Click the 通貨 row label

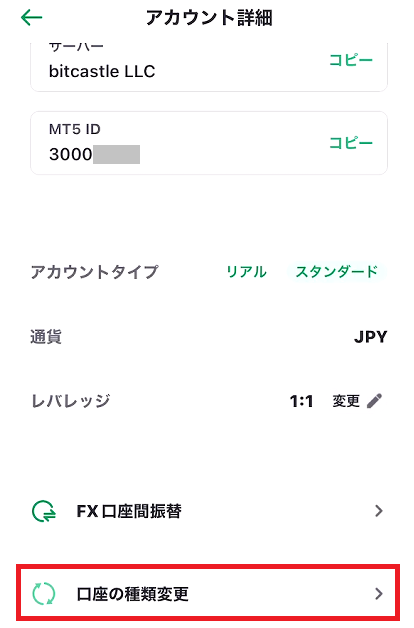coord(46,337)
